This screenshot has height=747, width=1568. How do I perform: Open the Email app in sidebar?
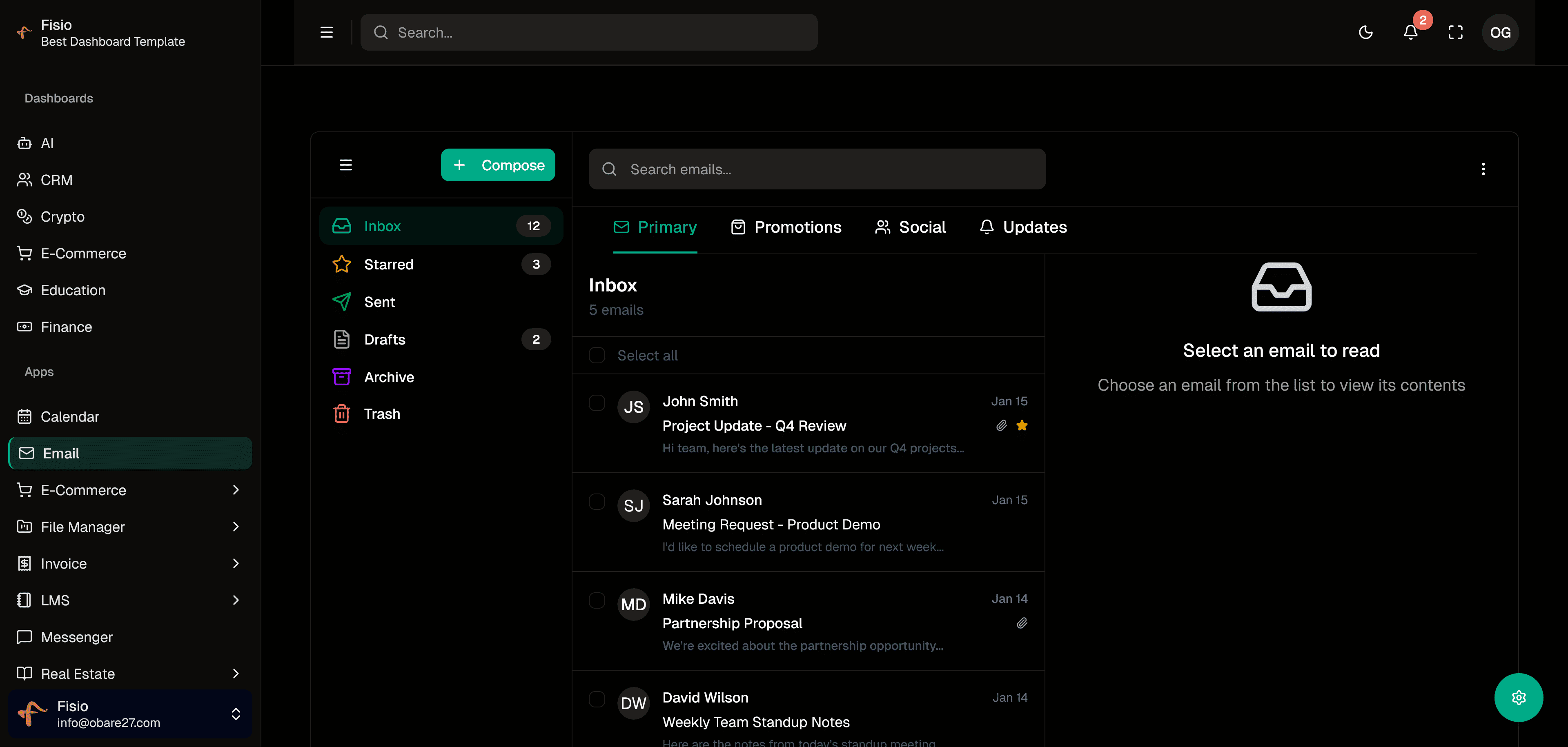130,453
